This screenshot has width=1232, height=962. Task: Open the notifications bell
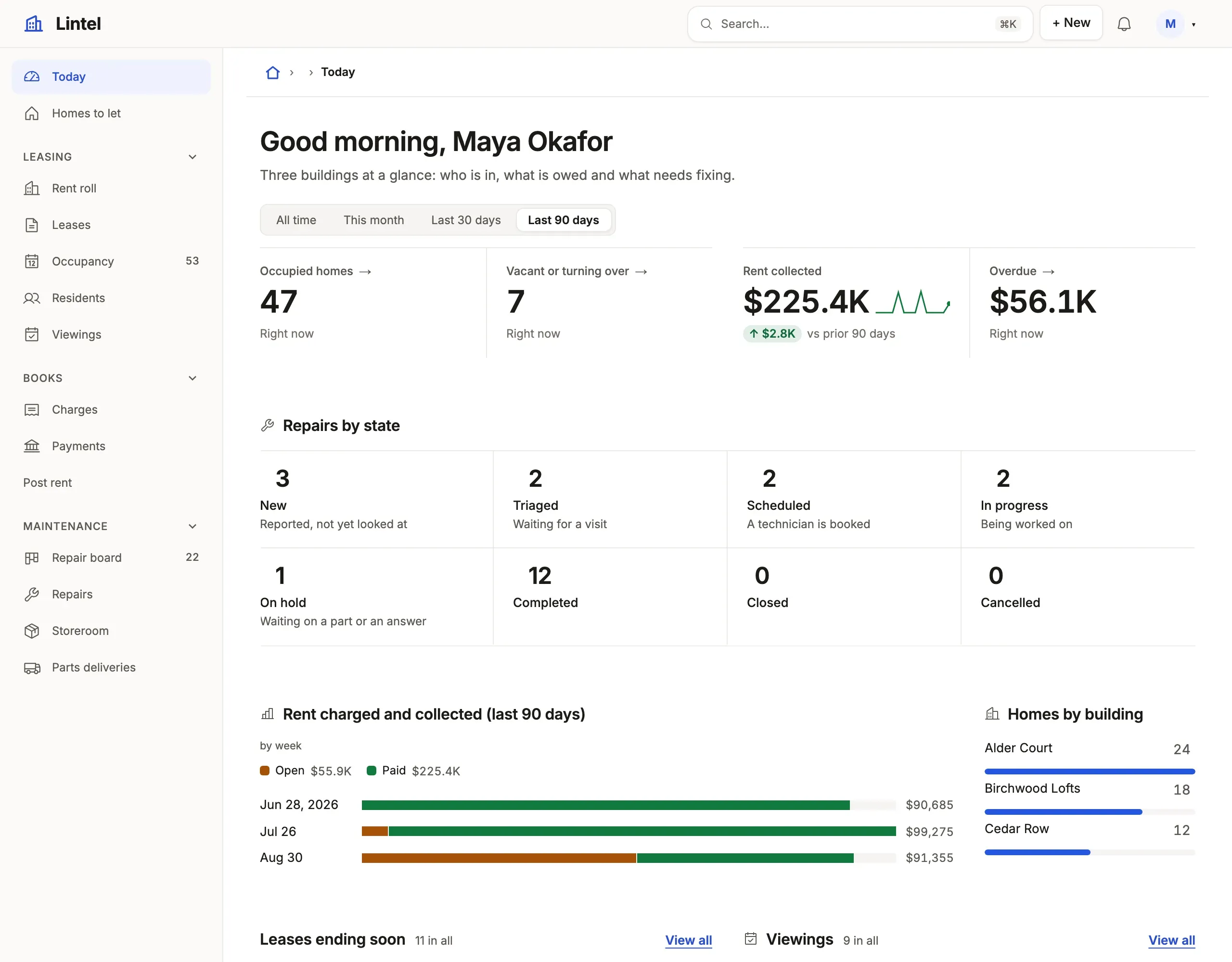[1124, 24]
